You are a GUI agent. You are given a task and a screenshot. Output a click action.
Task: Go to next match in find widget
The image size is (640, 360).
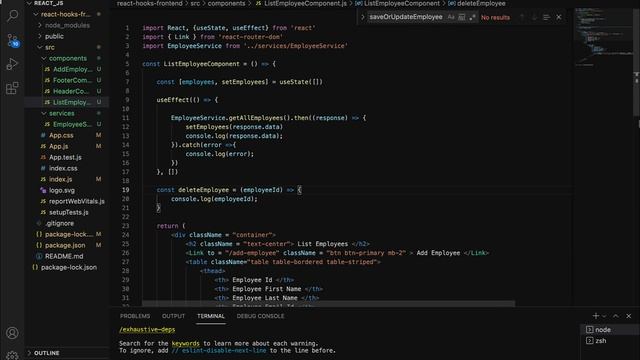pyautogui.click(x=534, y=17)
